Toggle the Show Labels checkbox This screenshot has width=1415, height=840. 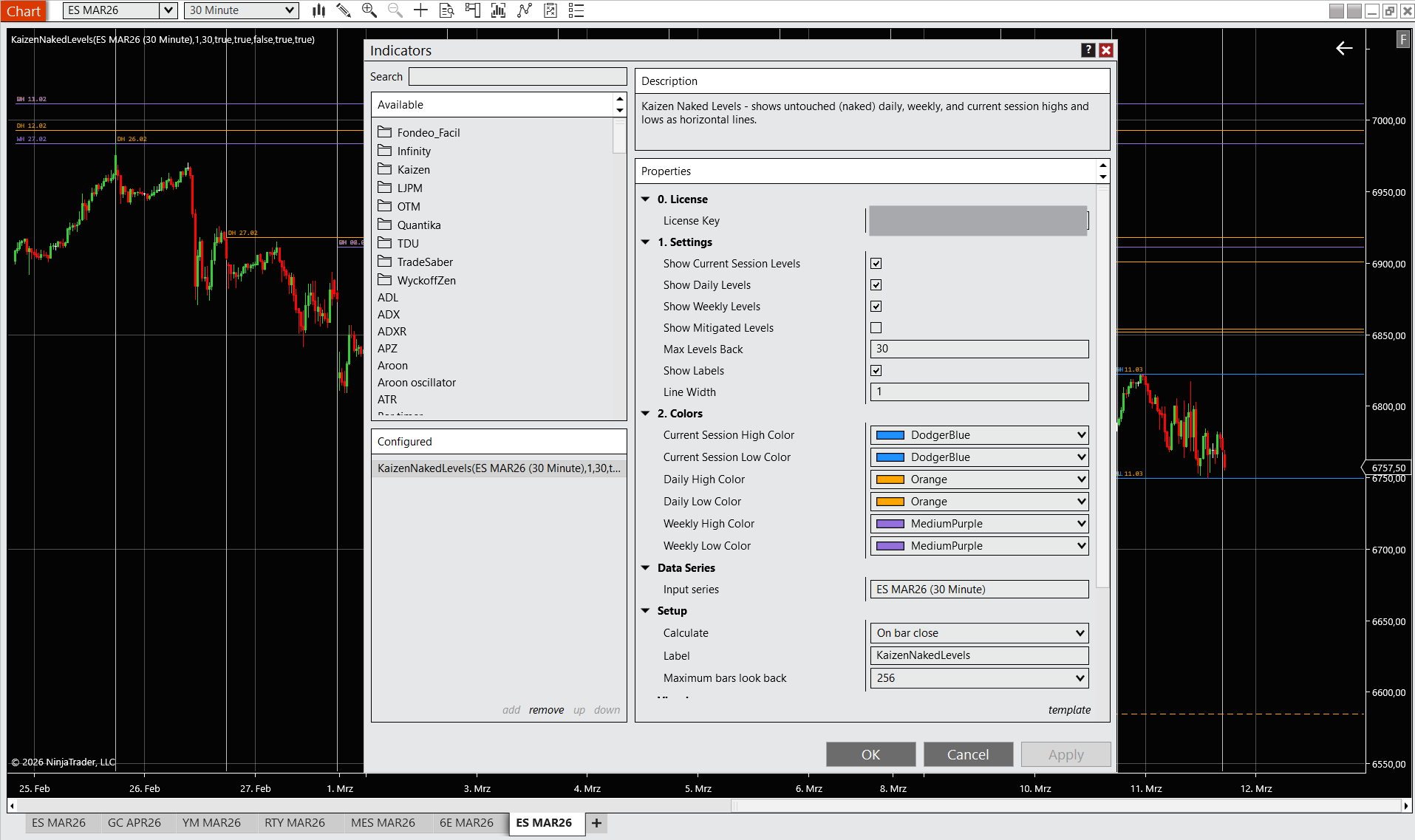click(x=876, y=371)
